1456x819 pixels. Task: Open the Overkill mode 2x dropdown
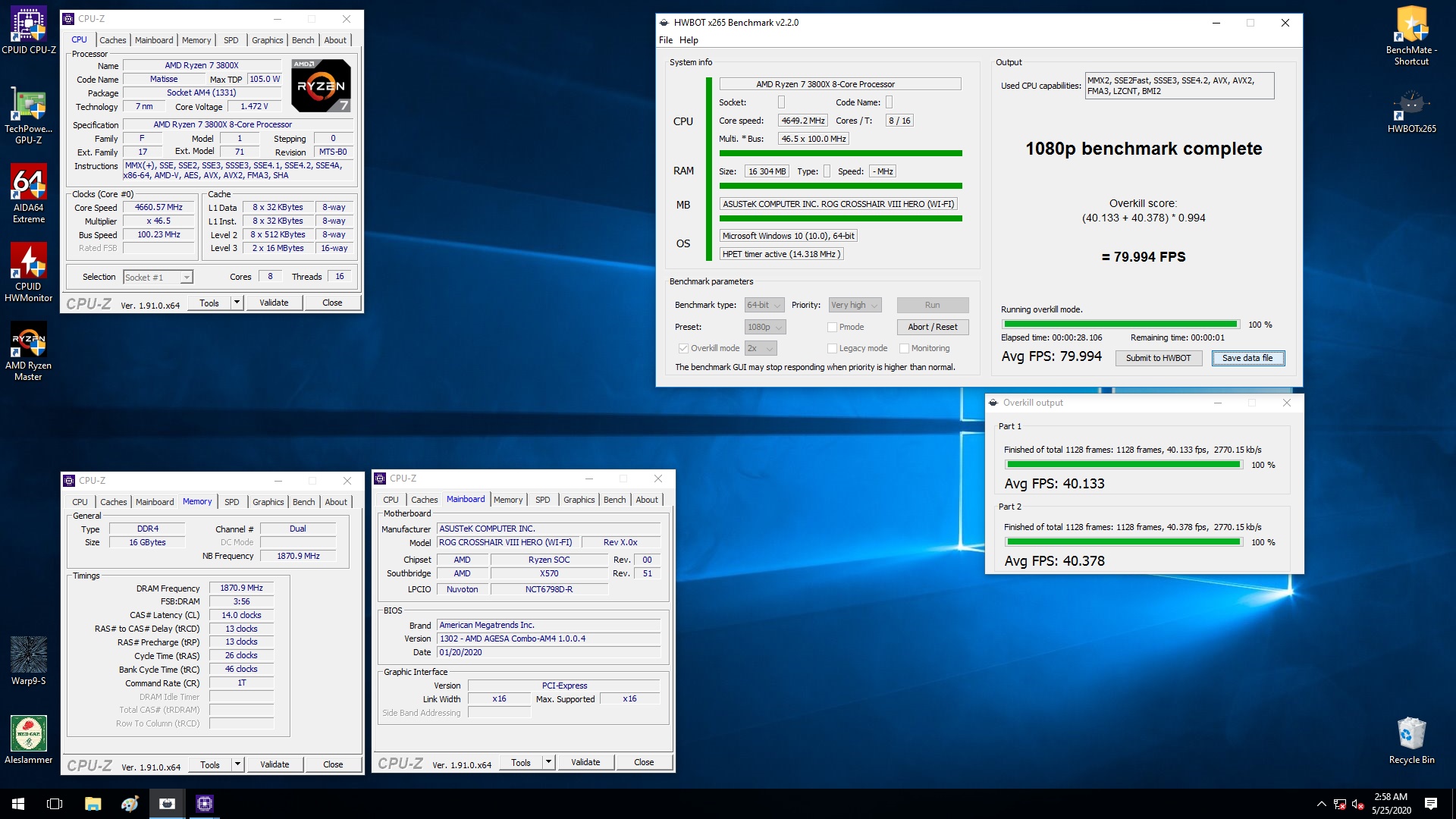761,348
